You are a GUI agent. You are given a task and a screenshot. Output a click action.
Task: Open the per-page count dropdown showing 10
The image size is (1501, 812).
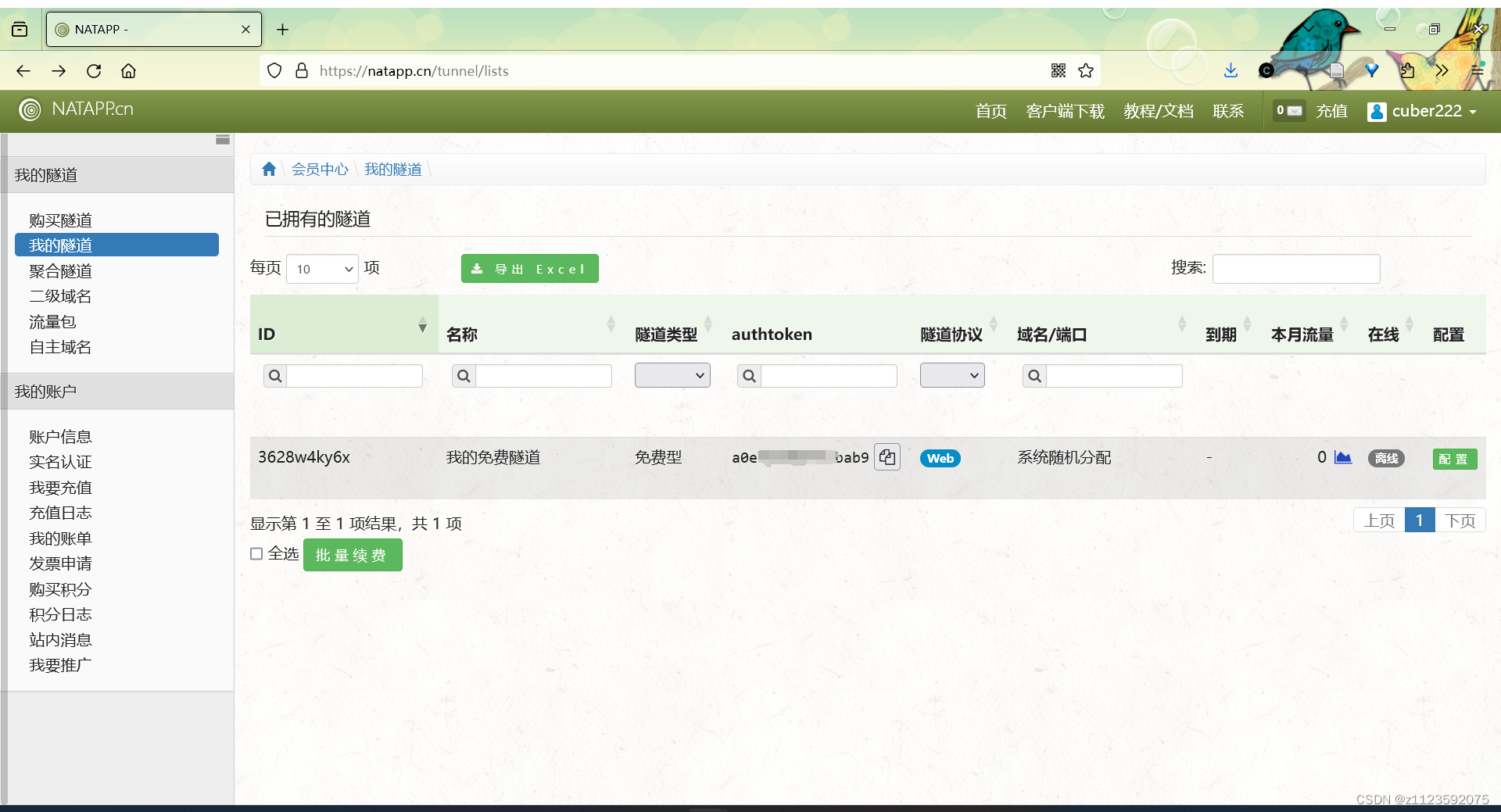pos(321,268)
